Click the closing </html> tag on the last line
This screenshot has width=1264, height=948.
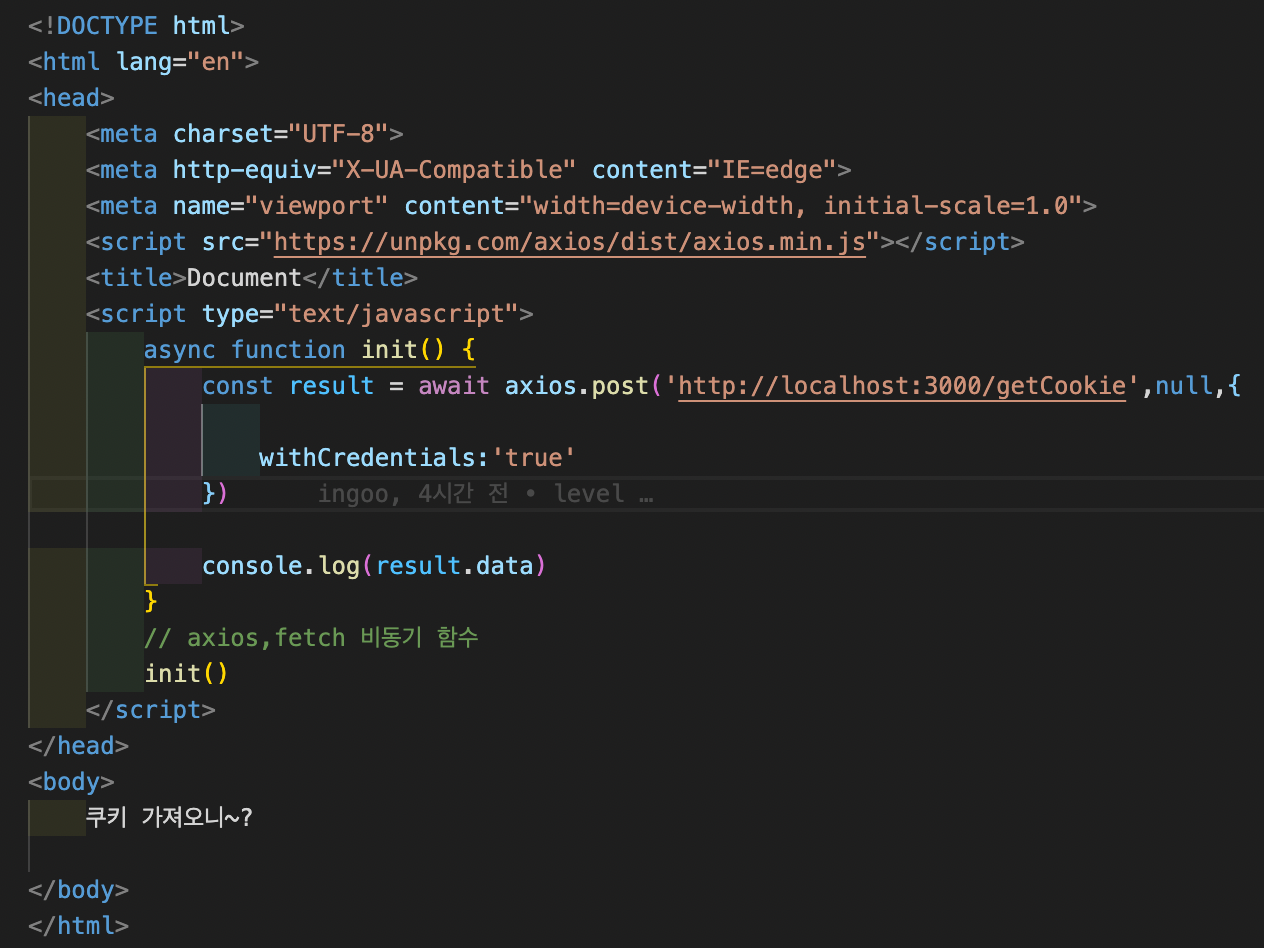point(77,925)
